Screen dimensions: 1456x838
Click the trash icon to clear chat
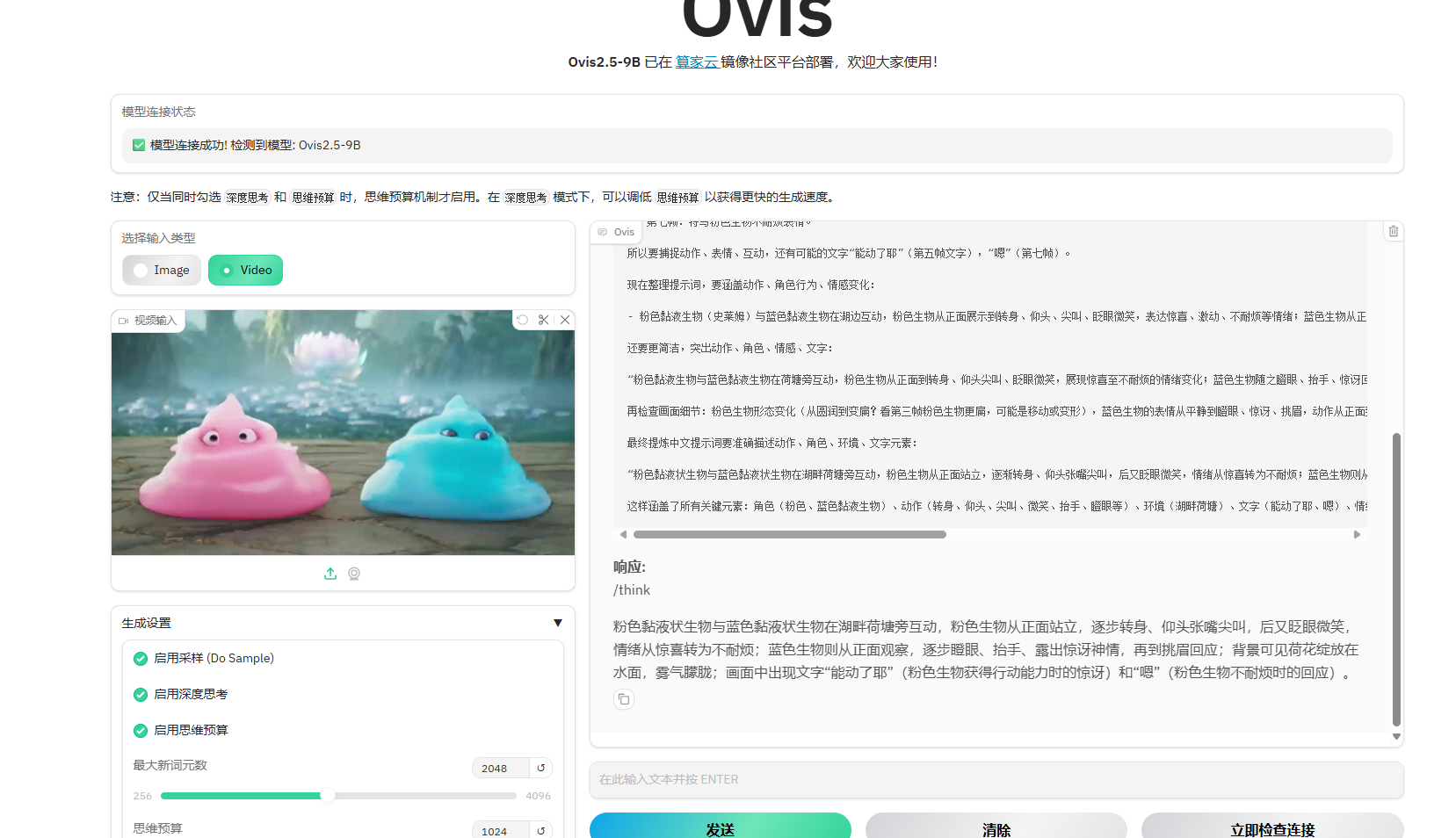coord(1394,231)
